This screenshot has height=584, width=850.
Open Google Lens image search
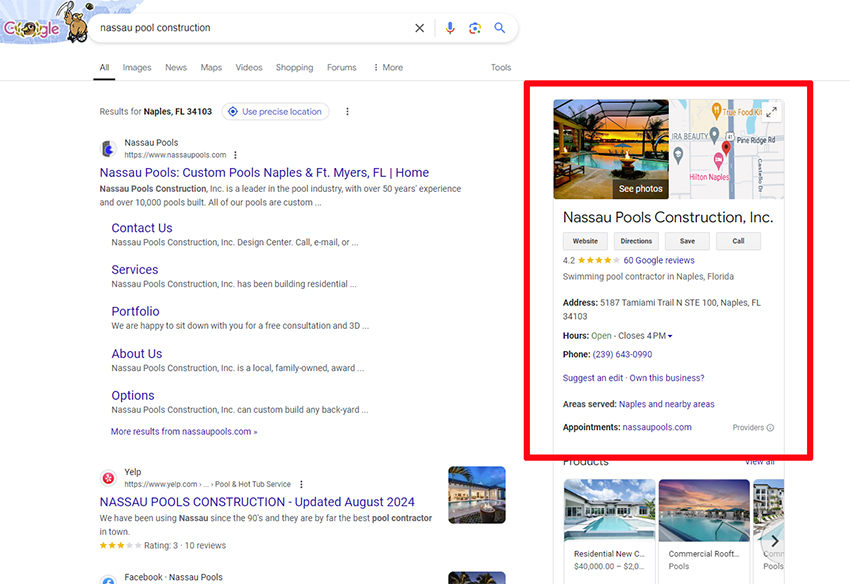(475, 28)
